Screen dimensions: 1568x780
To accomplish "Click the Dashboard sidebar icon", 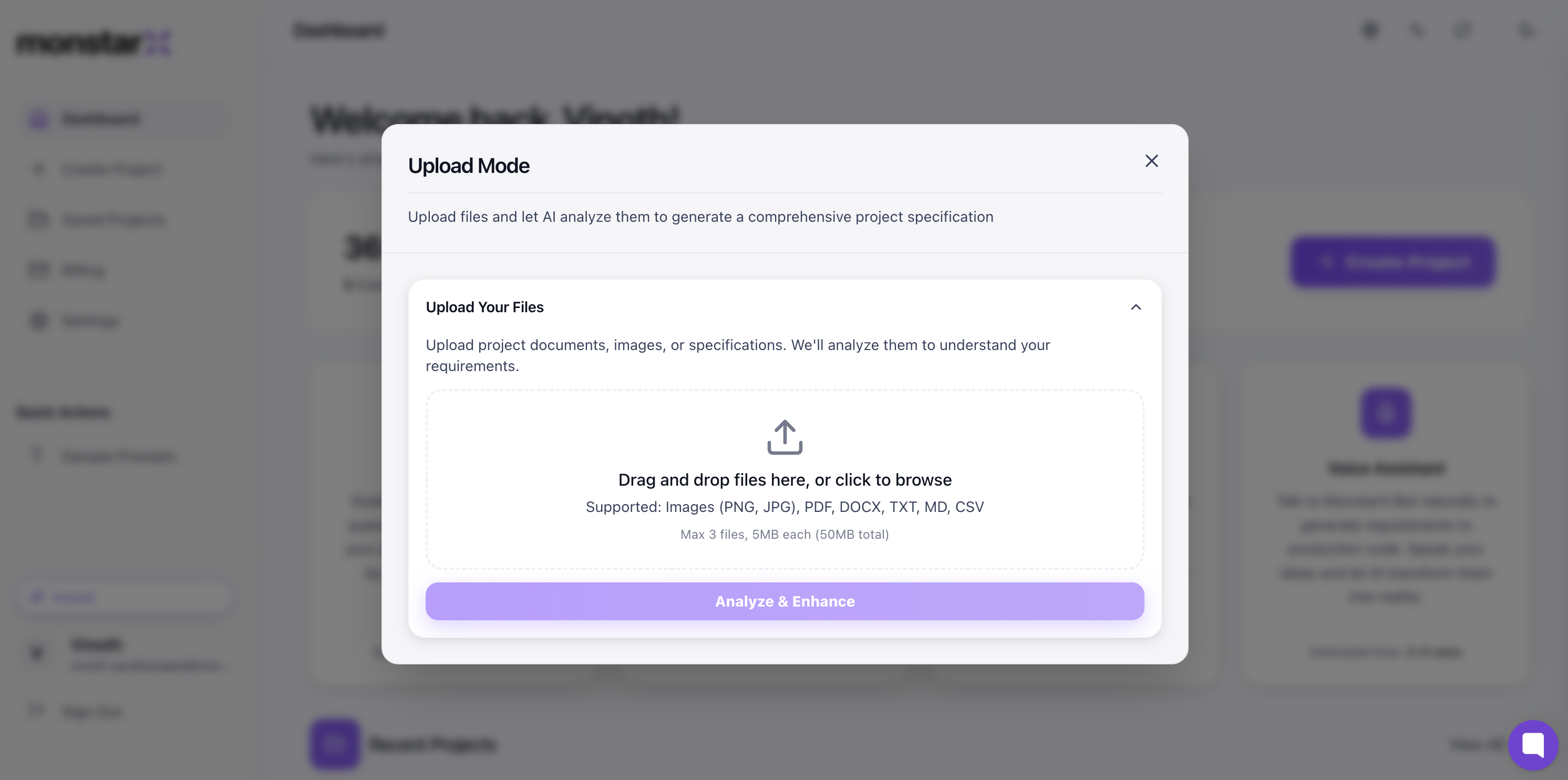I will click(39, 119).
